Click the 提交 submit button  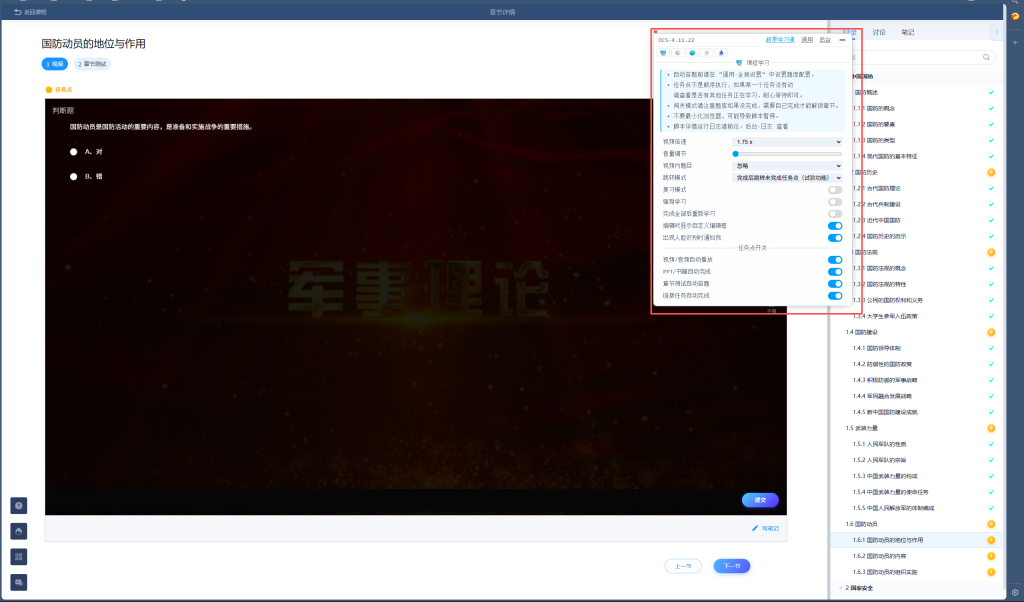(x=760, y=500)
